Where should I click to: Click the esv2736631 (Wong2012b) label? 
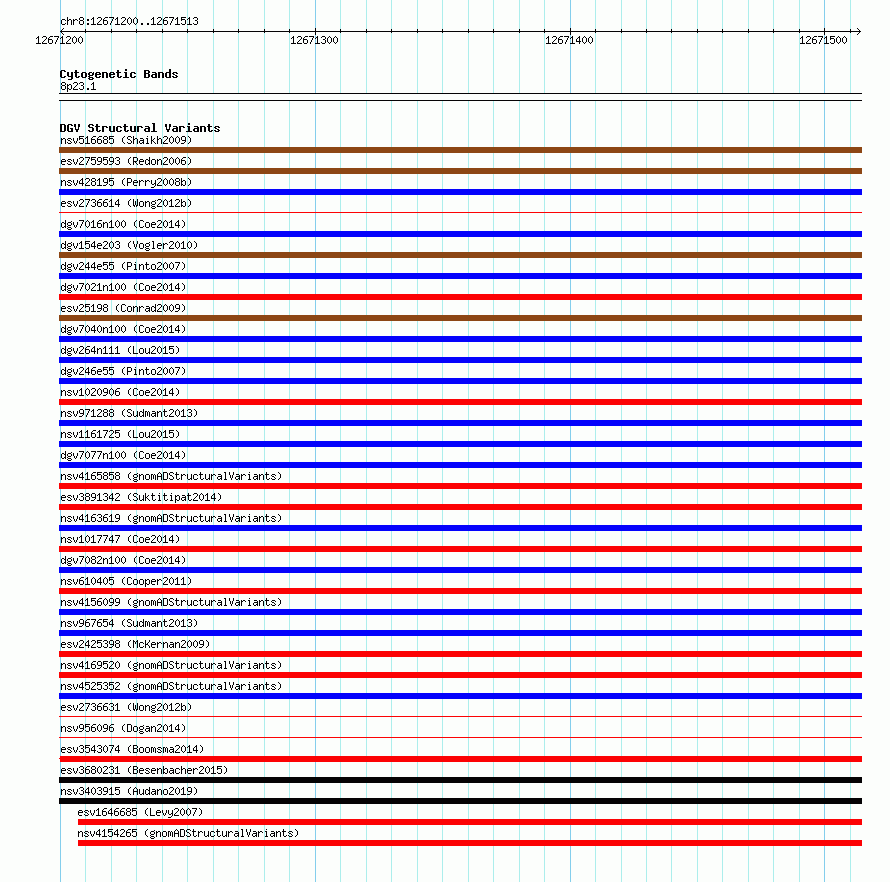pyautogui.click(x=126, y=707)
